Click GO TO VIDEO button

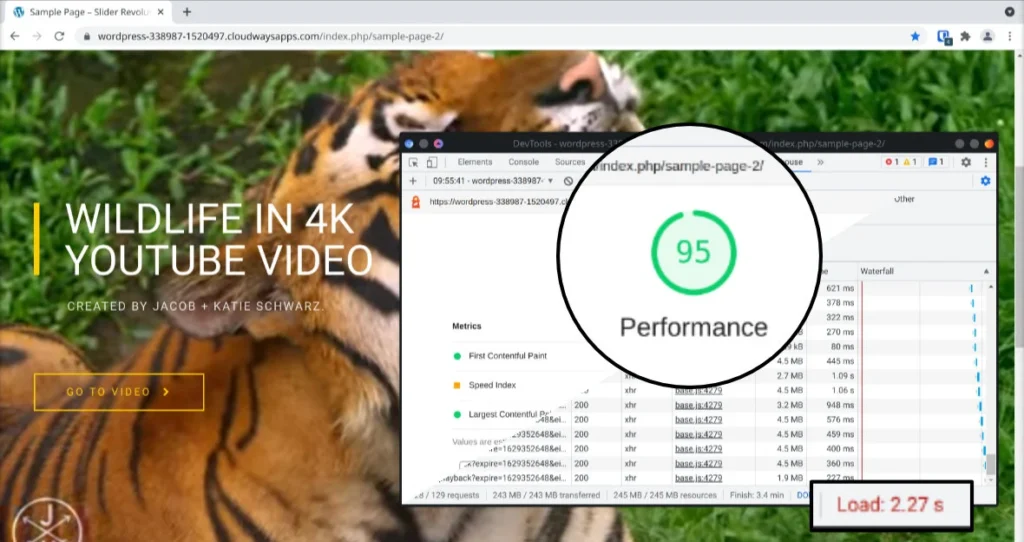(x=119, y=392)
